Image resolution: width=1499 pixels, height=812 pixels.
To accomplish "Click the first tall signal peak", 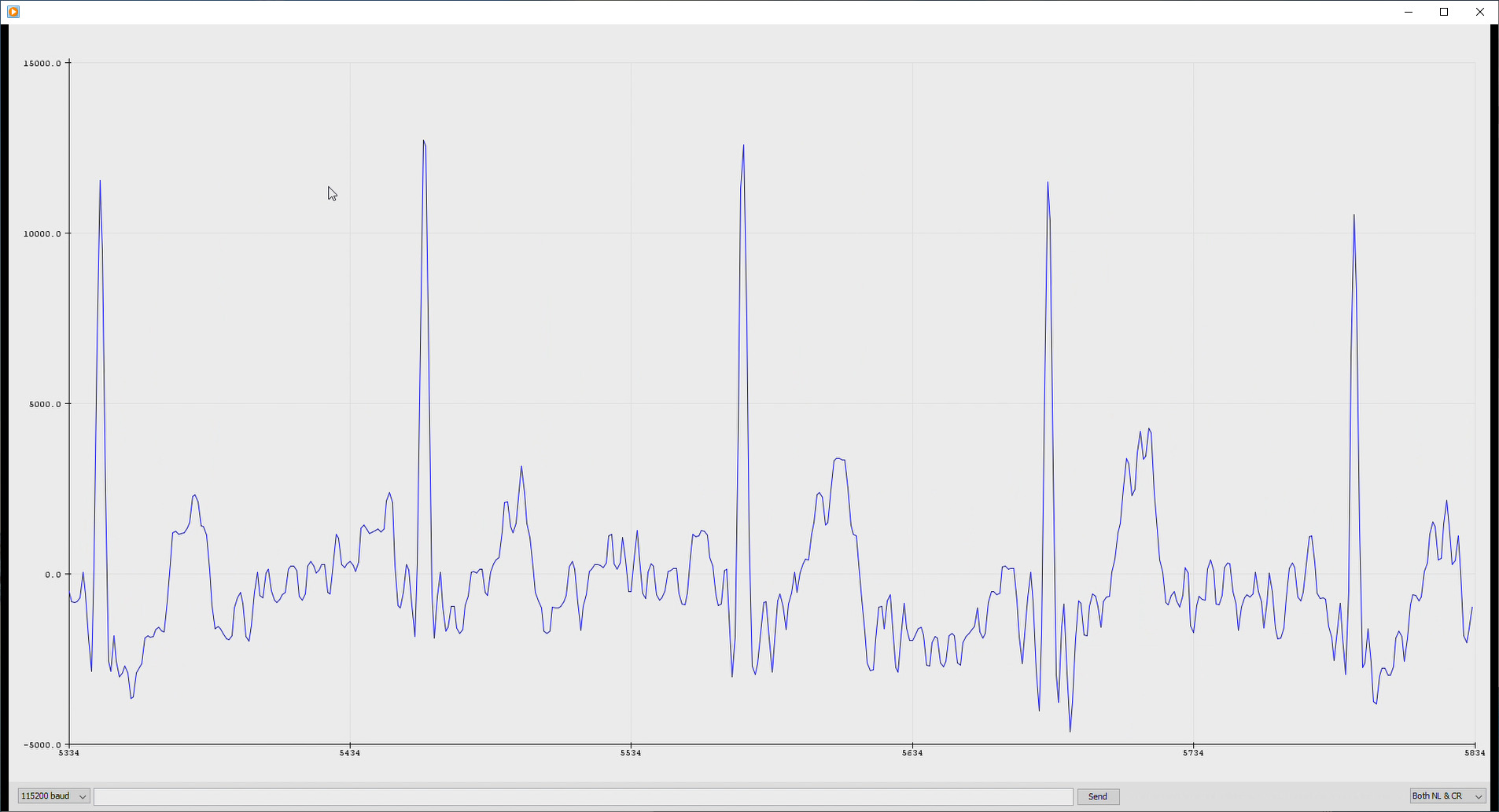I will 100,182.
